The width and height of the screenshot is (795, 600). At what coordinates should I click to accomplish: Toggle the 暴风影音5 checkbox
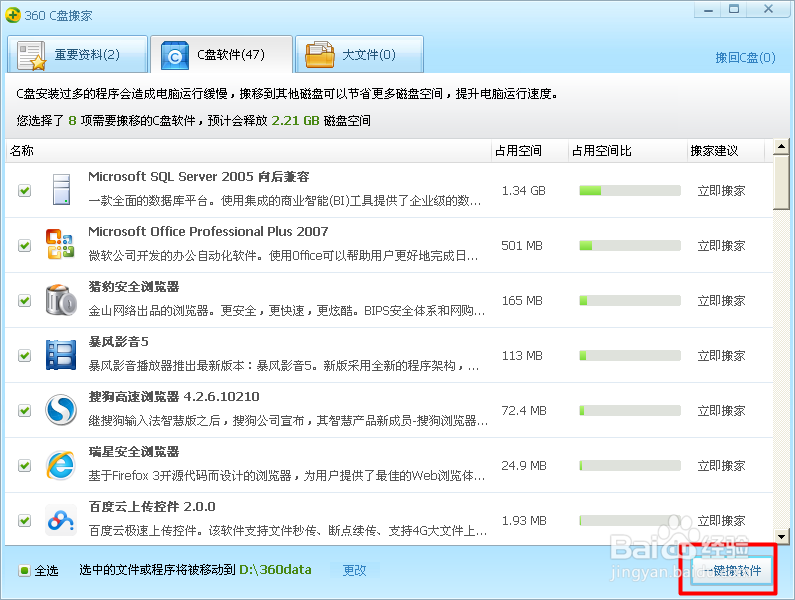24,356
